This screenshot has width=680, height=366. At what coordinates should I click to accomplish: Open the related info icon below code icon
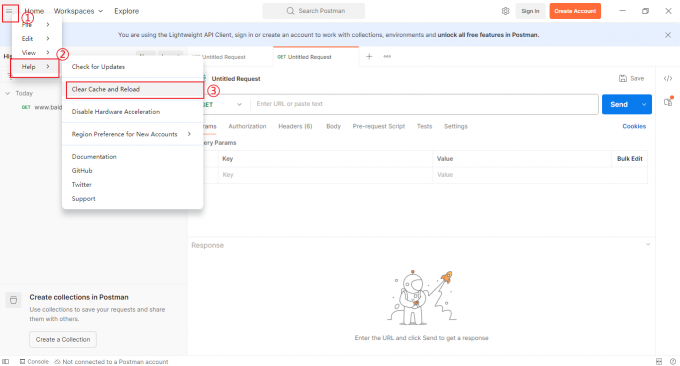tap(668, 102)
